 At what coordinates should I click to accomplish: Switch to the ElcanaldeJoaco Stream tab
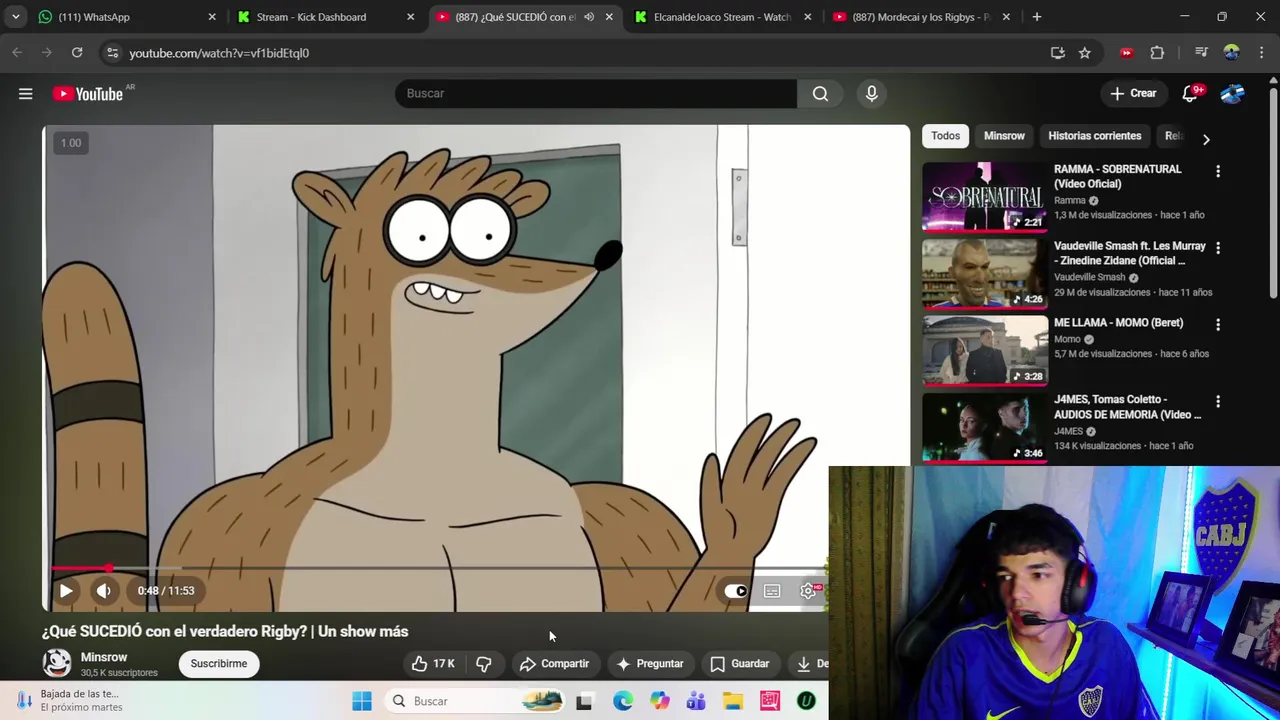coord(722,17)
